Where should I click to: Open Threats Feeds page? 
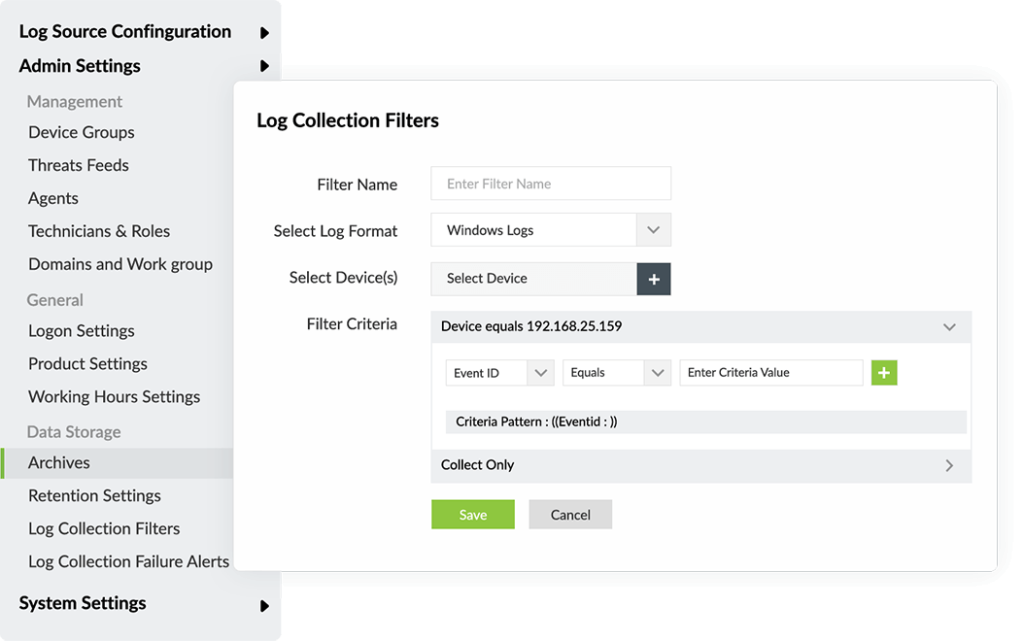tap(78, 165)
